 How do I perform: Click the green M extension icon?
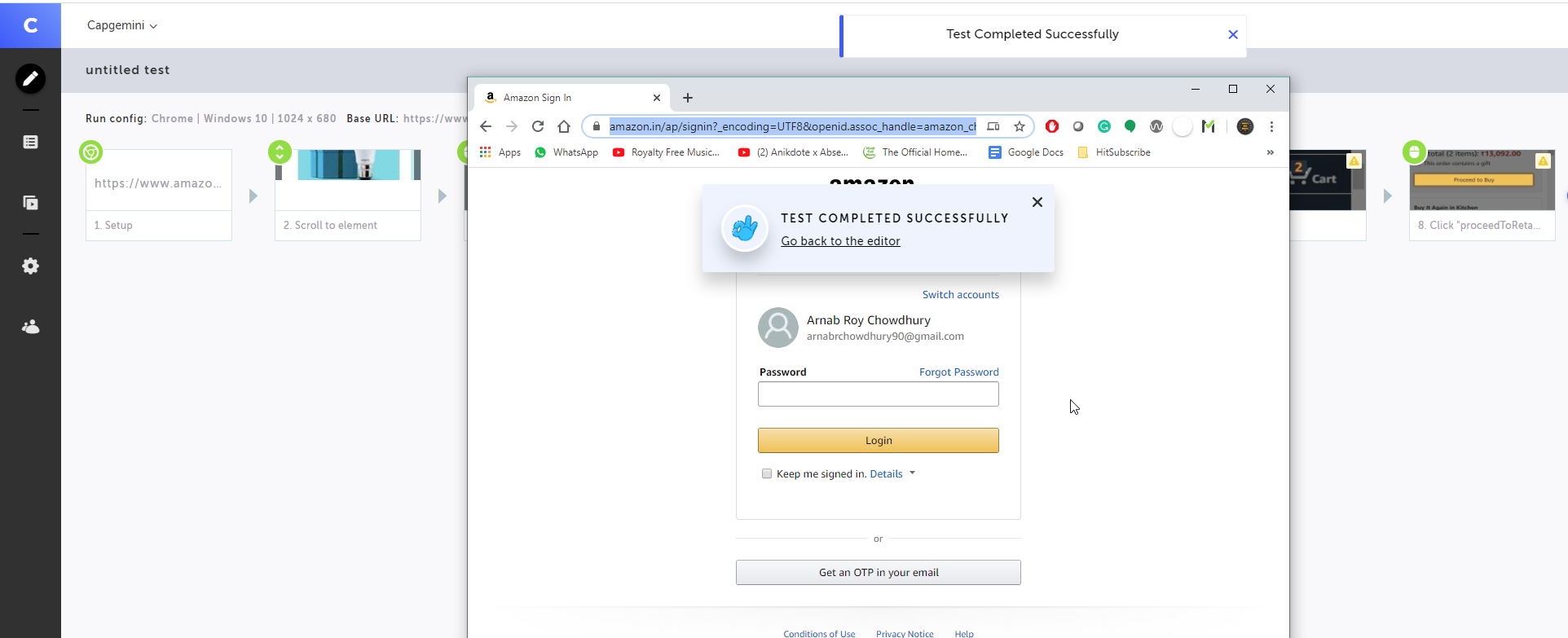pos(1209,126)
